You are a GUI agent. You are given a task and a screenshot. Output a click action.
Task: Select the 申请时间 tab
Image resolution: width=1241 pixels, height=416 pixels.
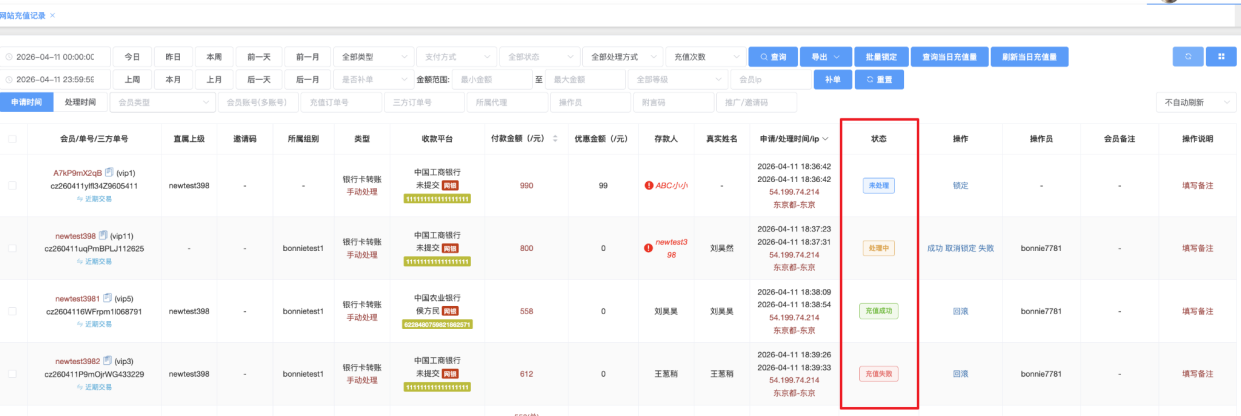(x=26, y=102)
